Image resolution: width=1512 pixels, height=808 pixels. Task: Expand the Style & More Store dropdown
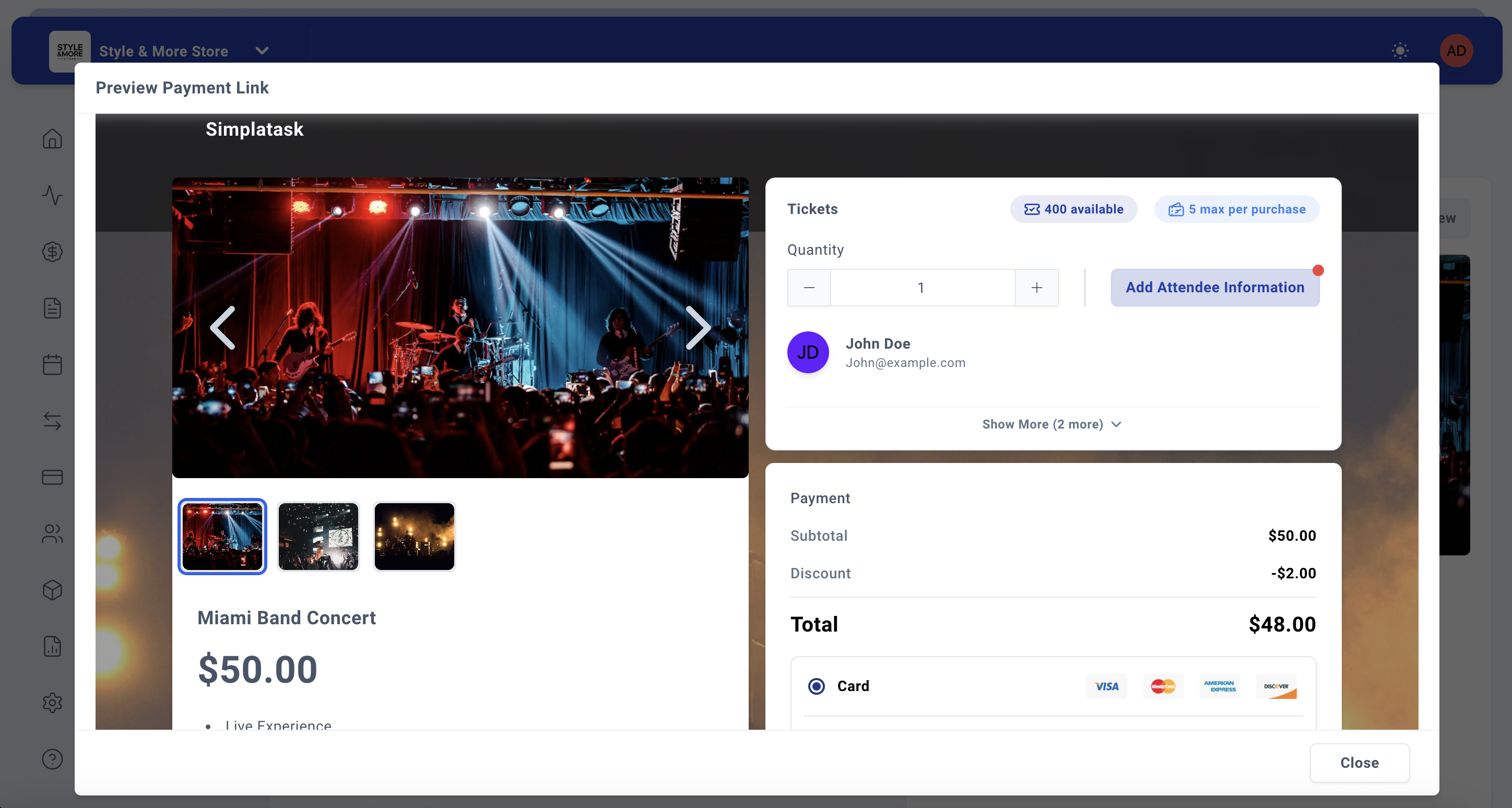point(262,51)
